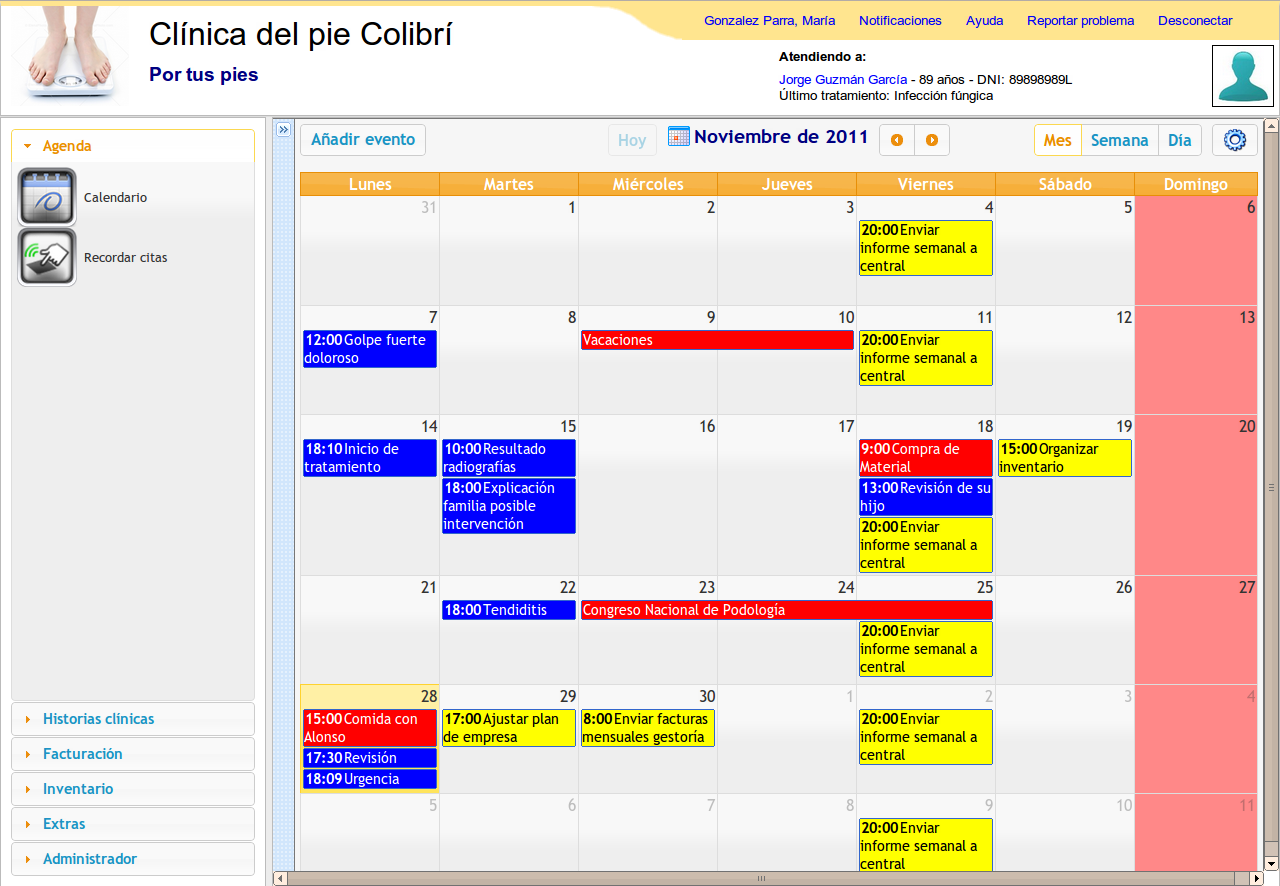Click the horizontal scrollbar left arrow
This screenshot has height=886, width=1280.
(x=281, y=879)
